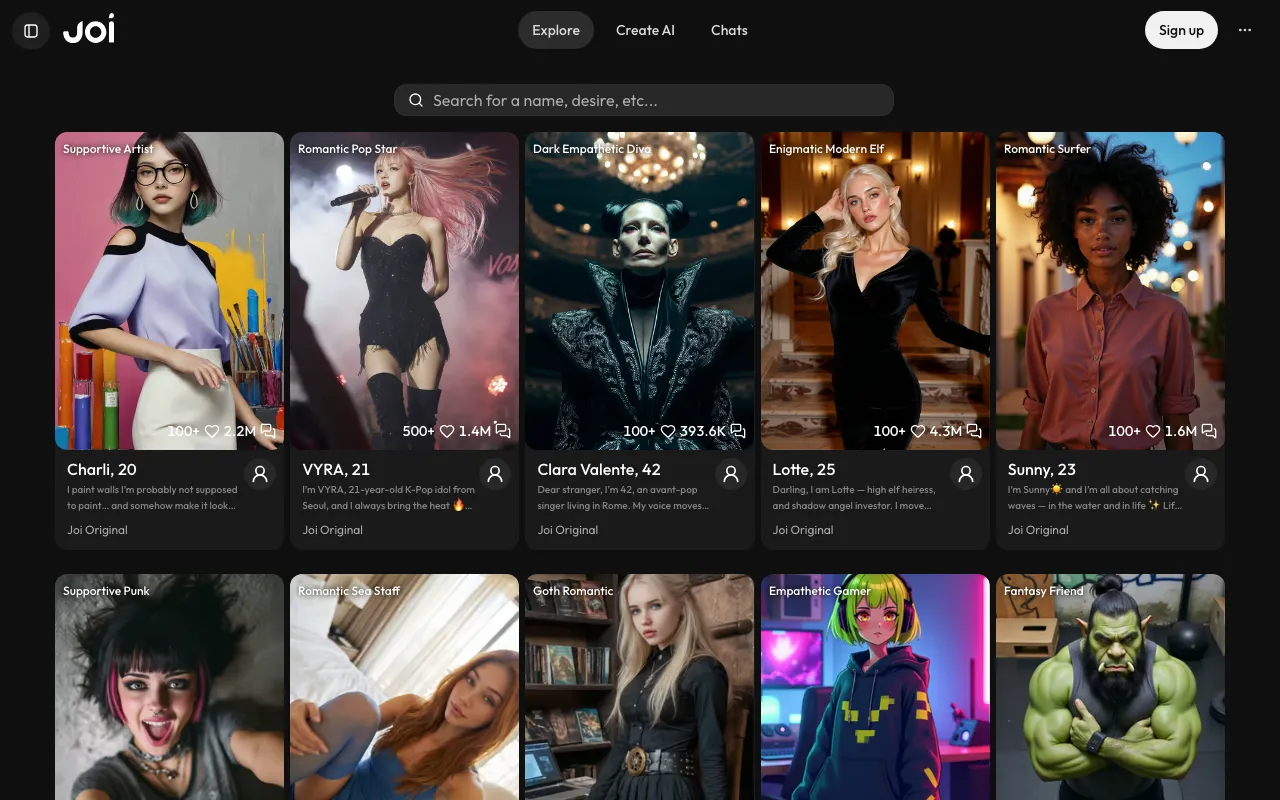
Task: Click chat bubbles icon on Charli's card
Action: [x=268, y=431]
